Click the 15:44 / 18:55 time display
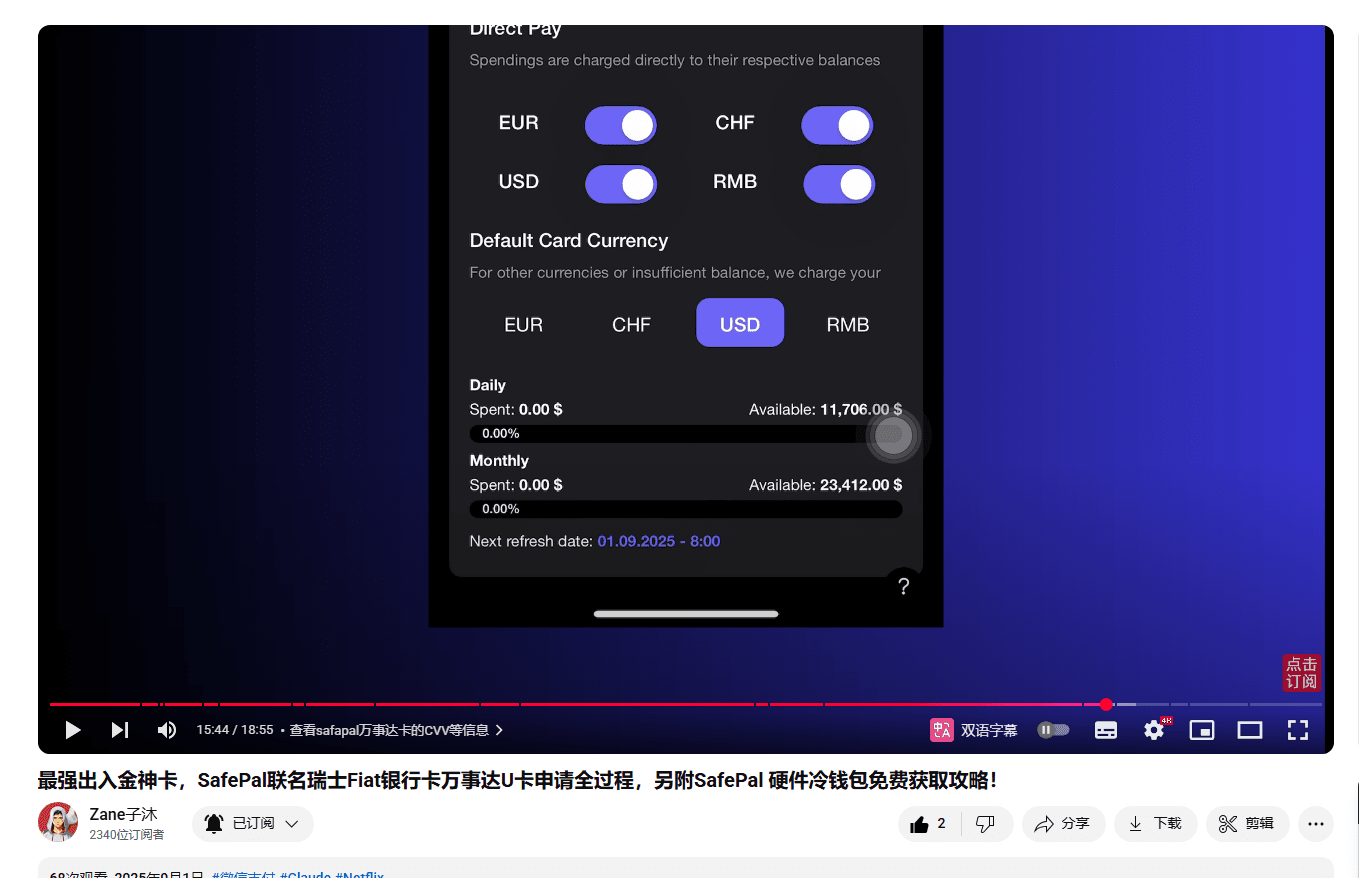1359x878 pixels. point(235,730)
